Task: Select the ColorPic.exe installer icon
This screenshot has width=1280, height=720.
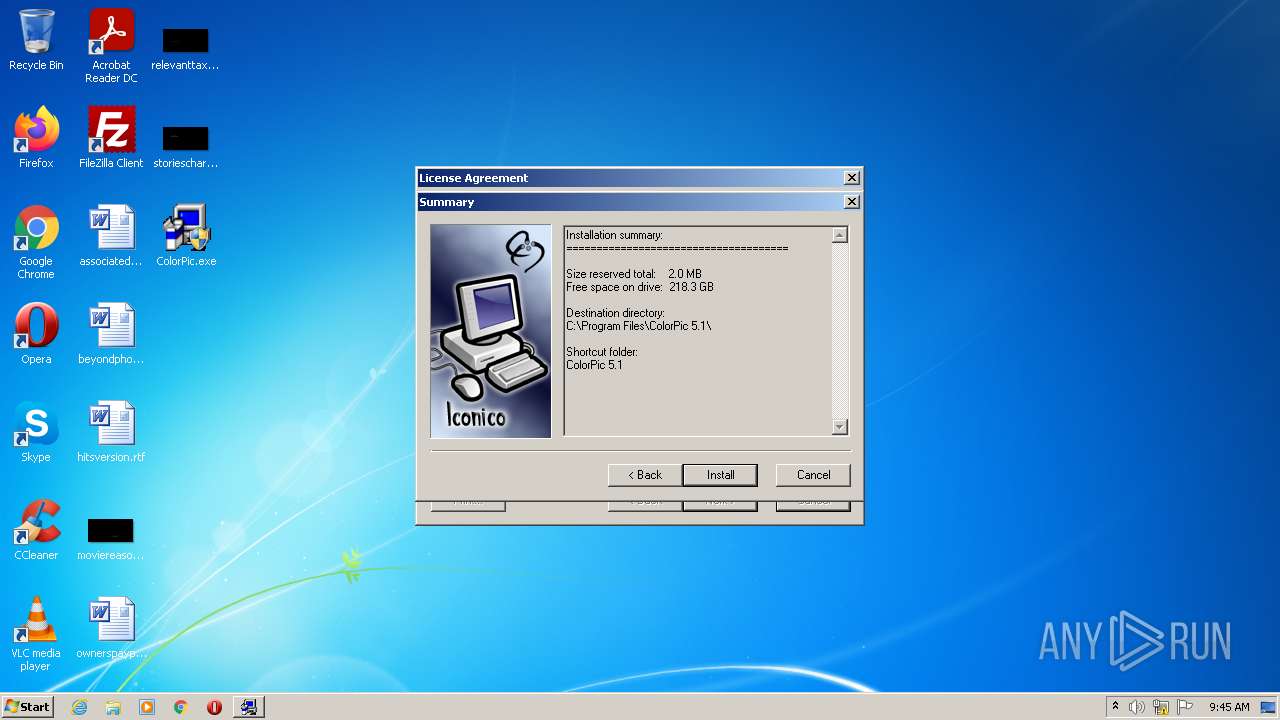Action: pyautogui.click(x=186, y=235)
